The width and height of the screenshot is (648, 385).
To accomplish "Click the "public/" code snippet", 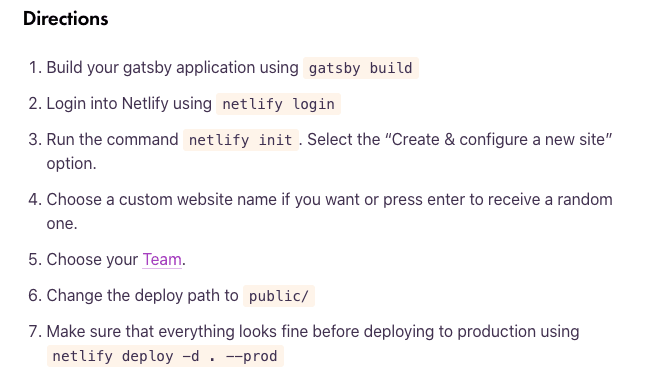I will click(x=279, y=296).
